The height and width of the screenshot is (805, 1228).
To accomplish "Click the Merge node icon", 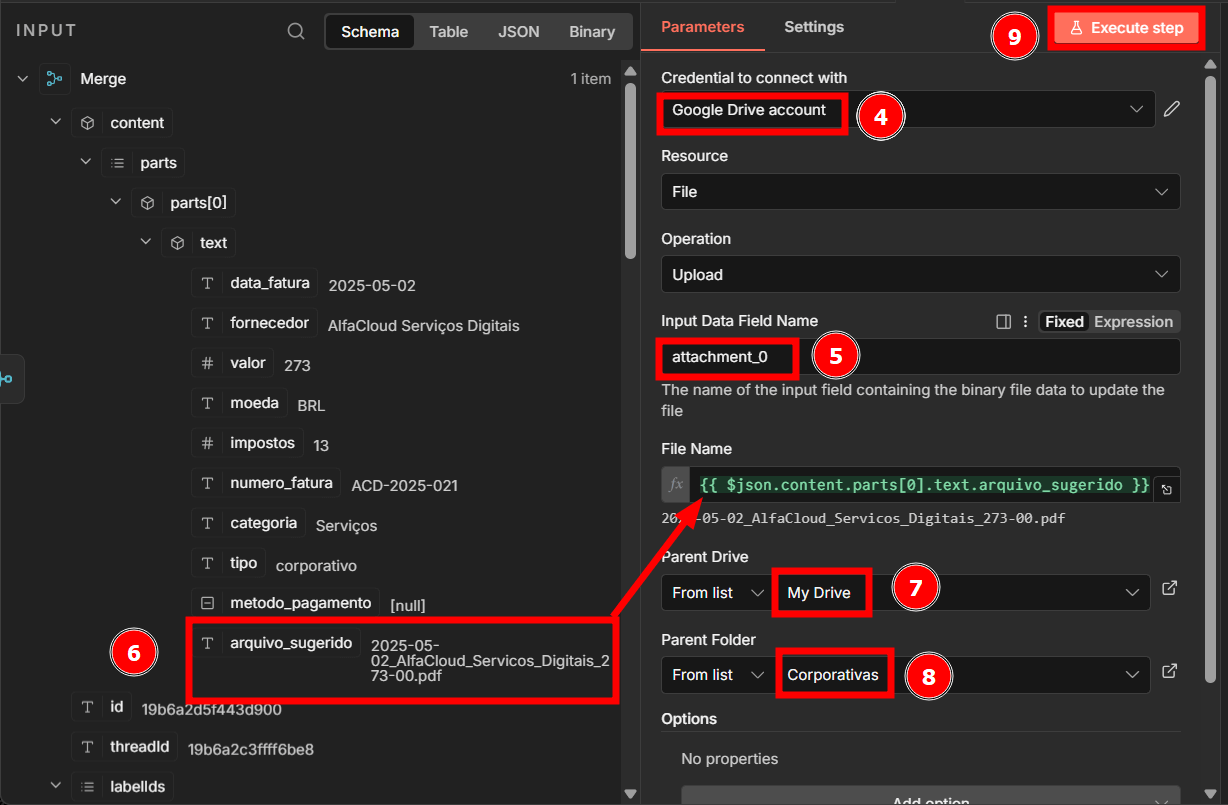I will 55,79.
